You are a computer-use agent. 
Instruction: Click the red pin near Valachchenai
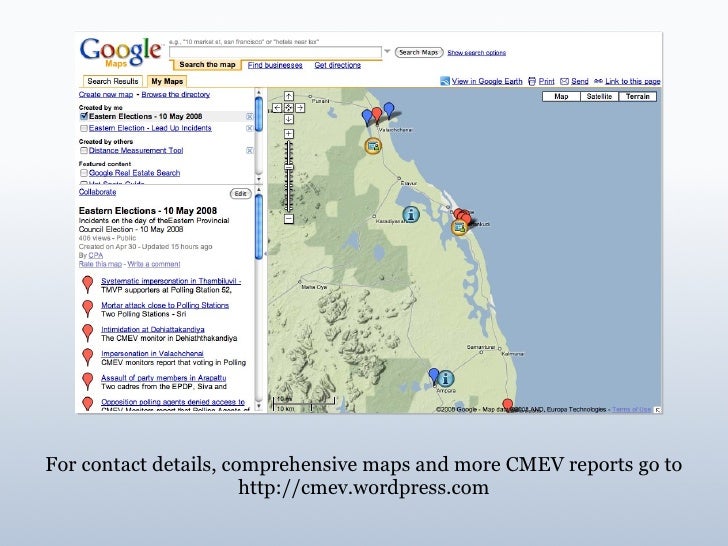point(377,114)
